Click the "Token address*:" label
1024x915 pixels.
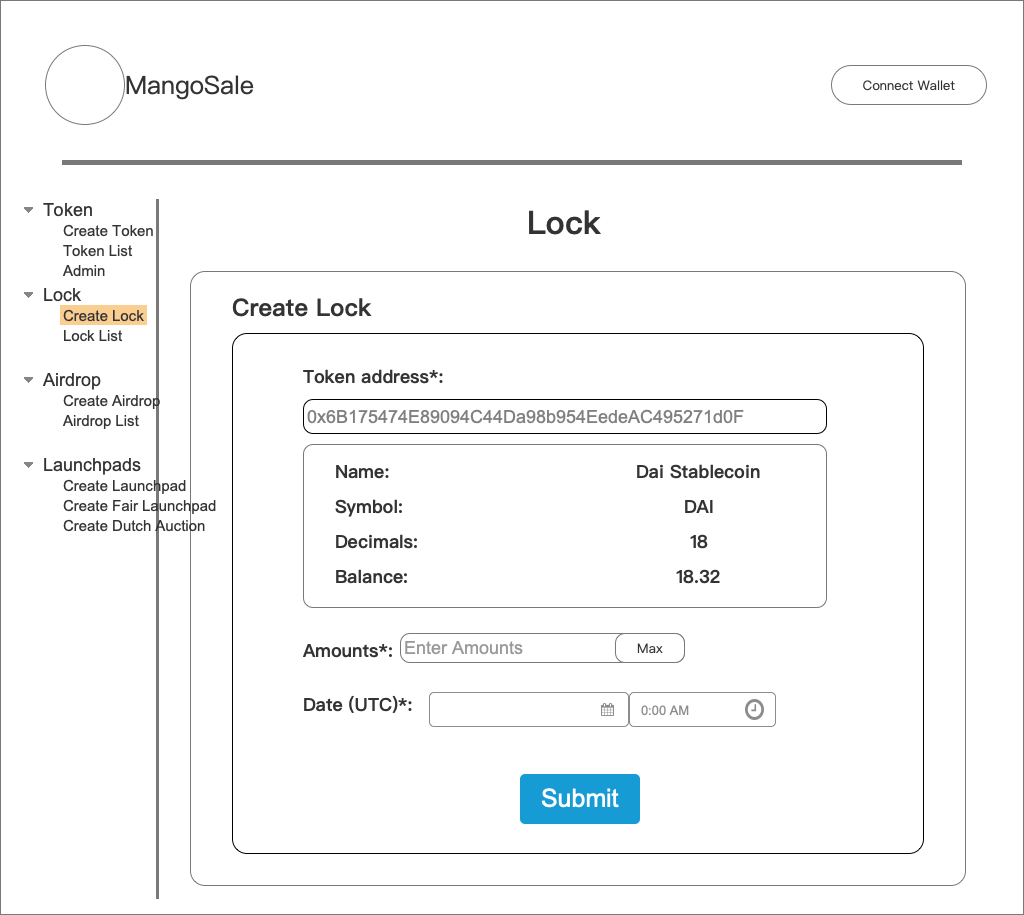point(373,377)
